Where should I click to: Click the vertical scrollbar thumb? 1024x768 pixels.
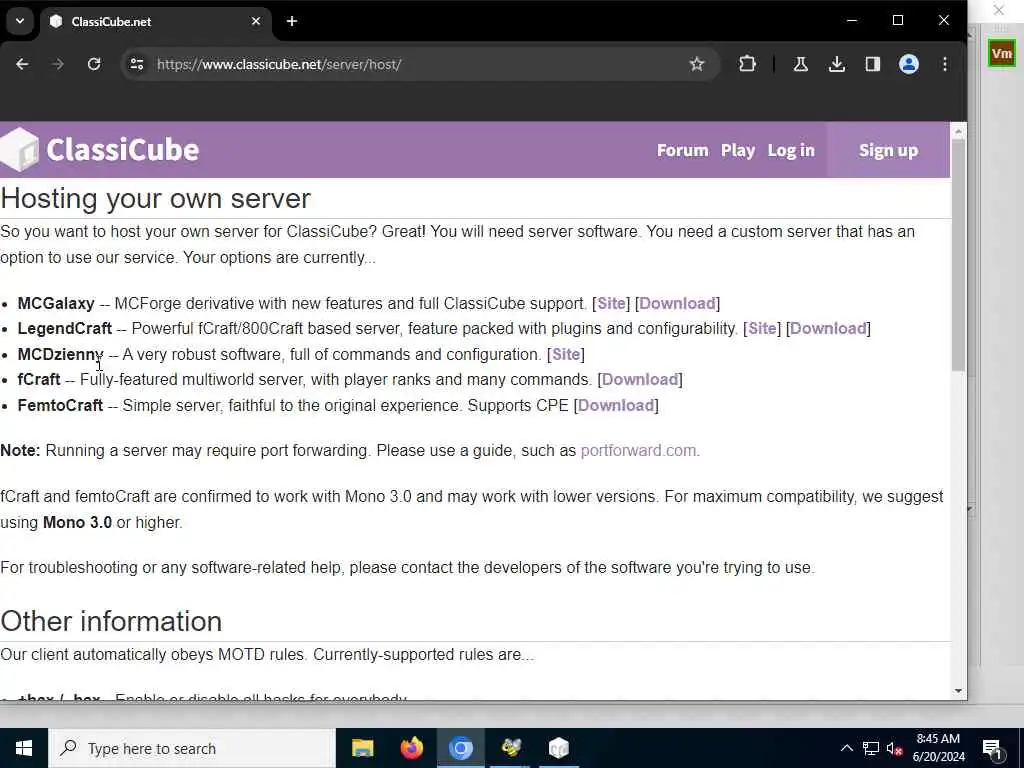coord(958,256)
